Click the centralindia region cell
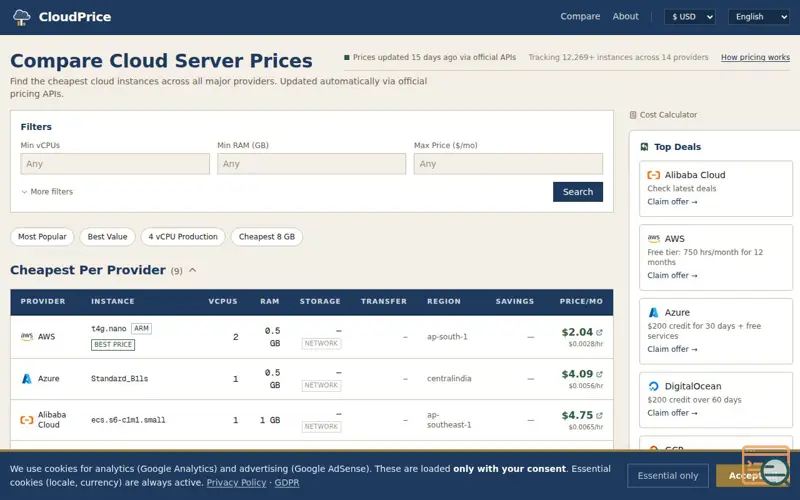 tap(449, 379)
